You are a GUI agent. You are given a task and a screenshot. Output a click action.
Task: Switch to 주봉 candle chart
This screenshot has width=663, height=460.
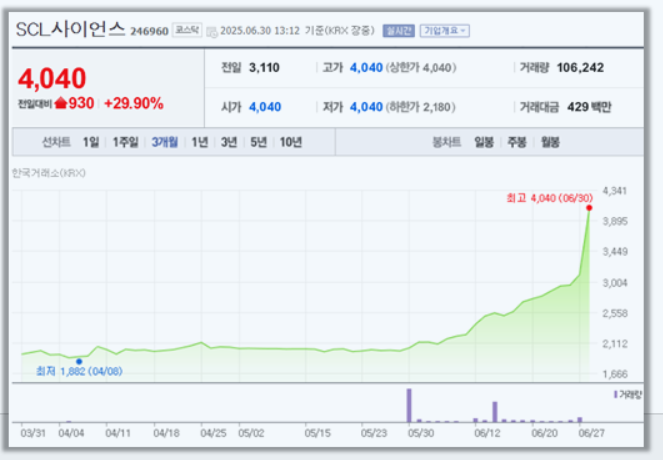click(x=517, y=142)
